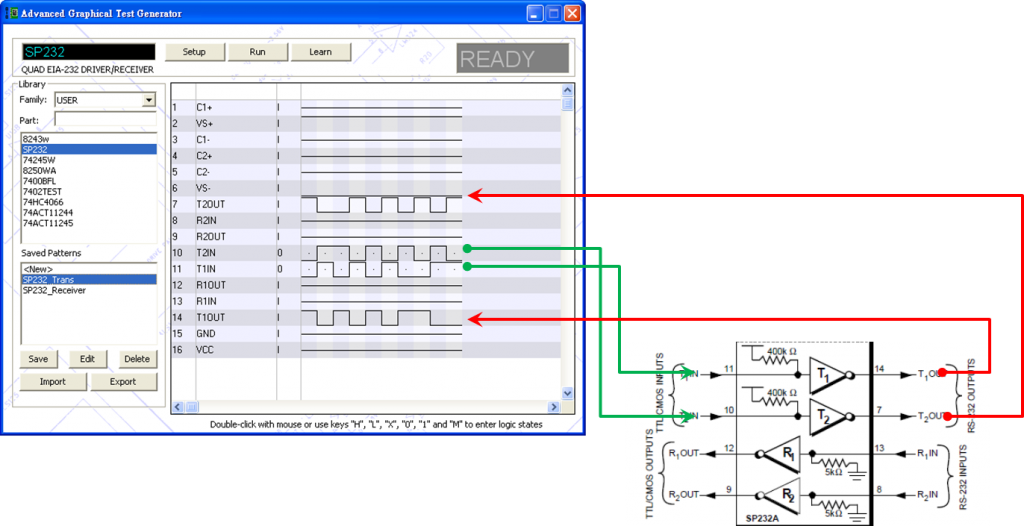Select 8243w in the library list
This screenshot has height=526, width=1024.
tap(89, 139)
